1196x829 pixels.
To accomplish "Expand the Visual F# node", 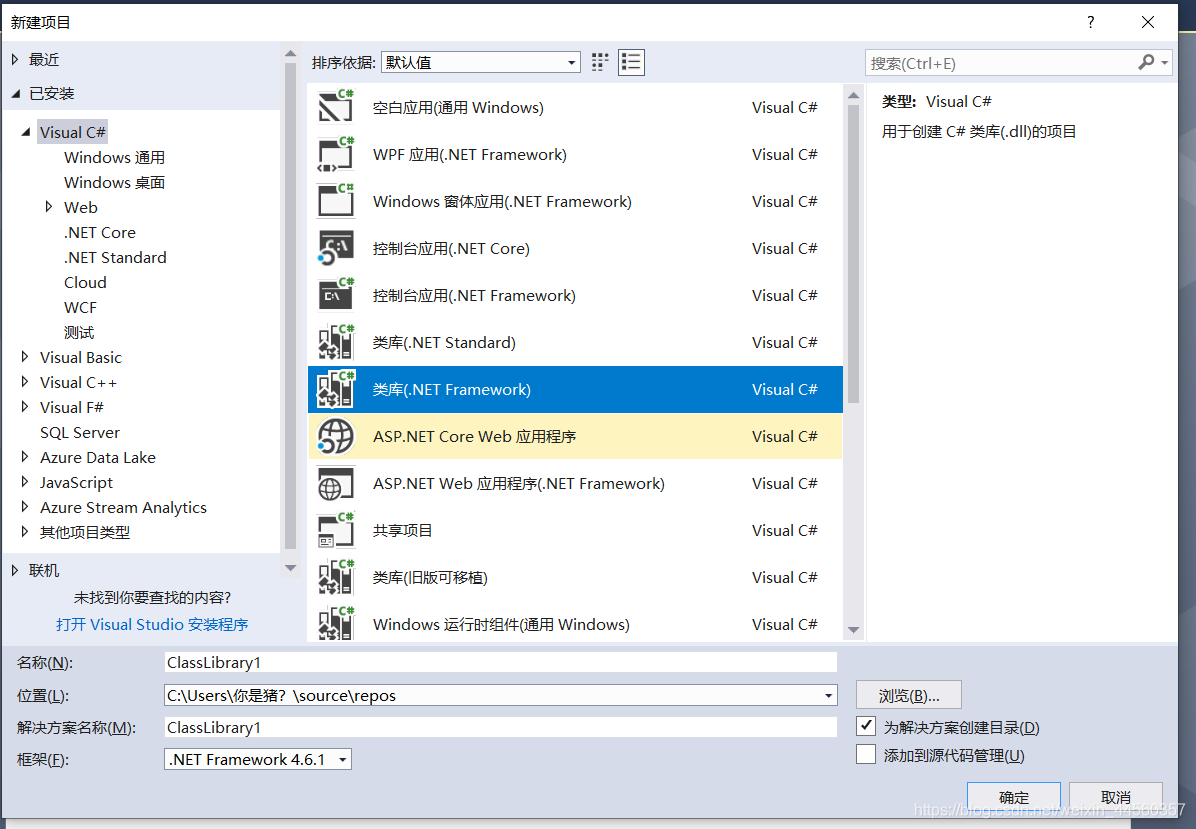I will click(x=24, y=407).
